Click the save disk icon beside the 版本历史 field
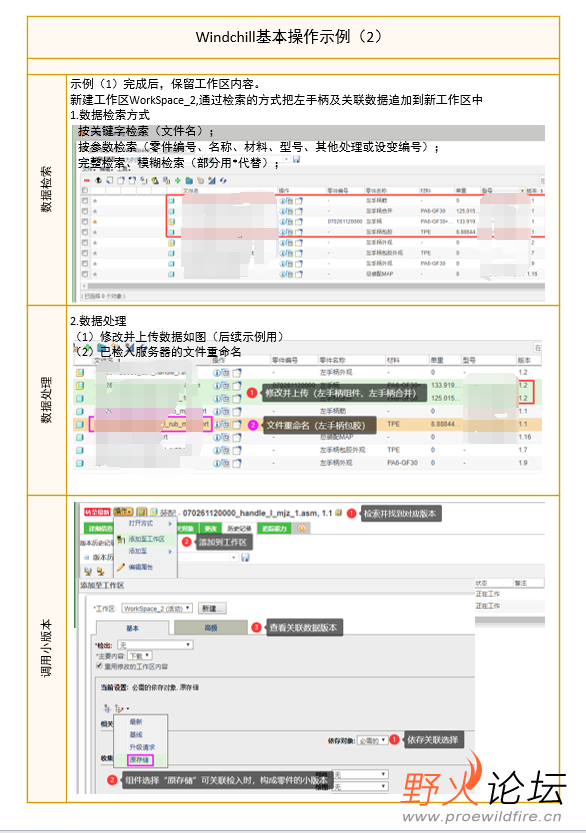The height and width of the screenshot is (833, 586). [245, 557]
